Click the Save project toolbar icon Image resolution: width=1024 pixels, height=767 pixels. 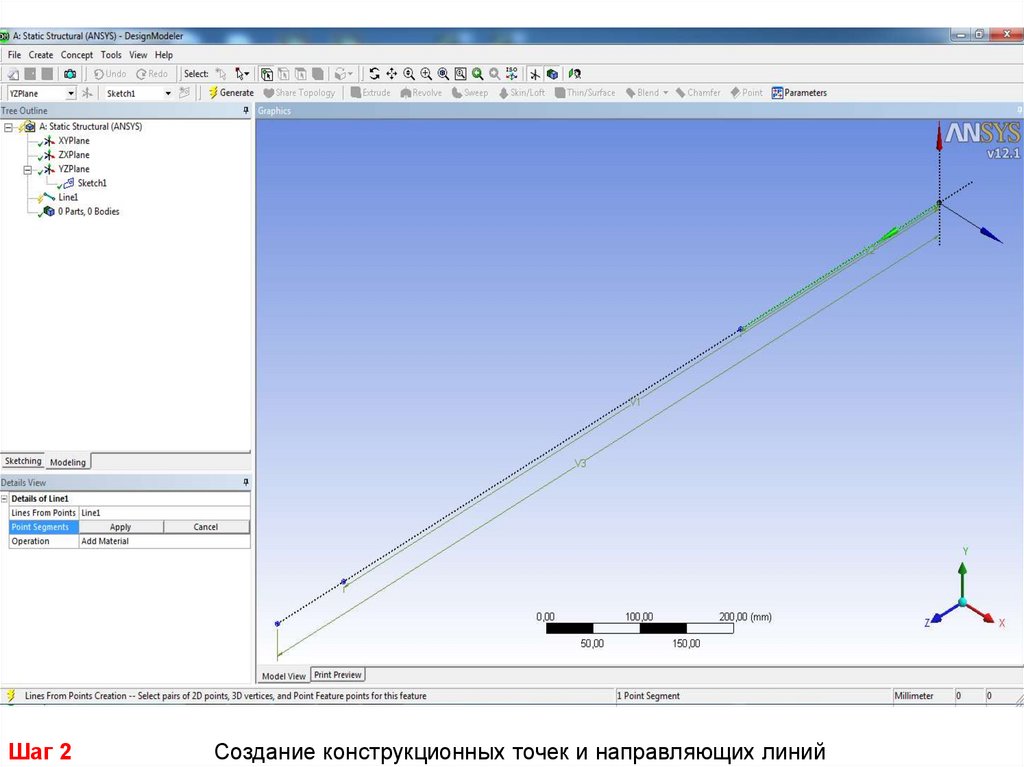point(30,74)
